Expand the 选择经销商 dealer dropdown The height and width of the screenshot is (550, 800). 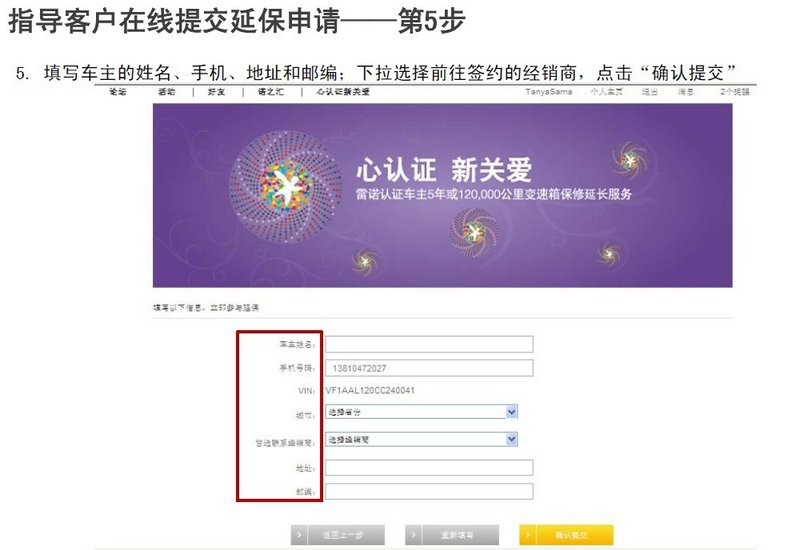tap(421, 439)
